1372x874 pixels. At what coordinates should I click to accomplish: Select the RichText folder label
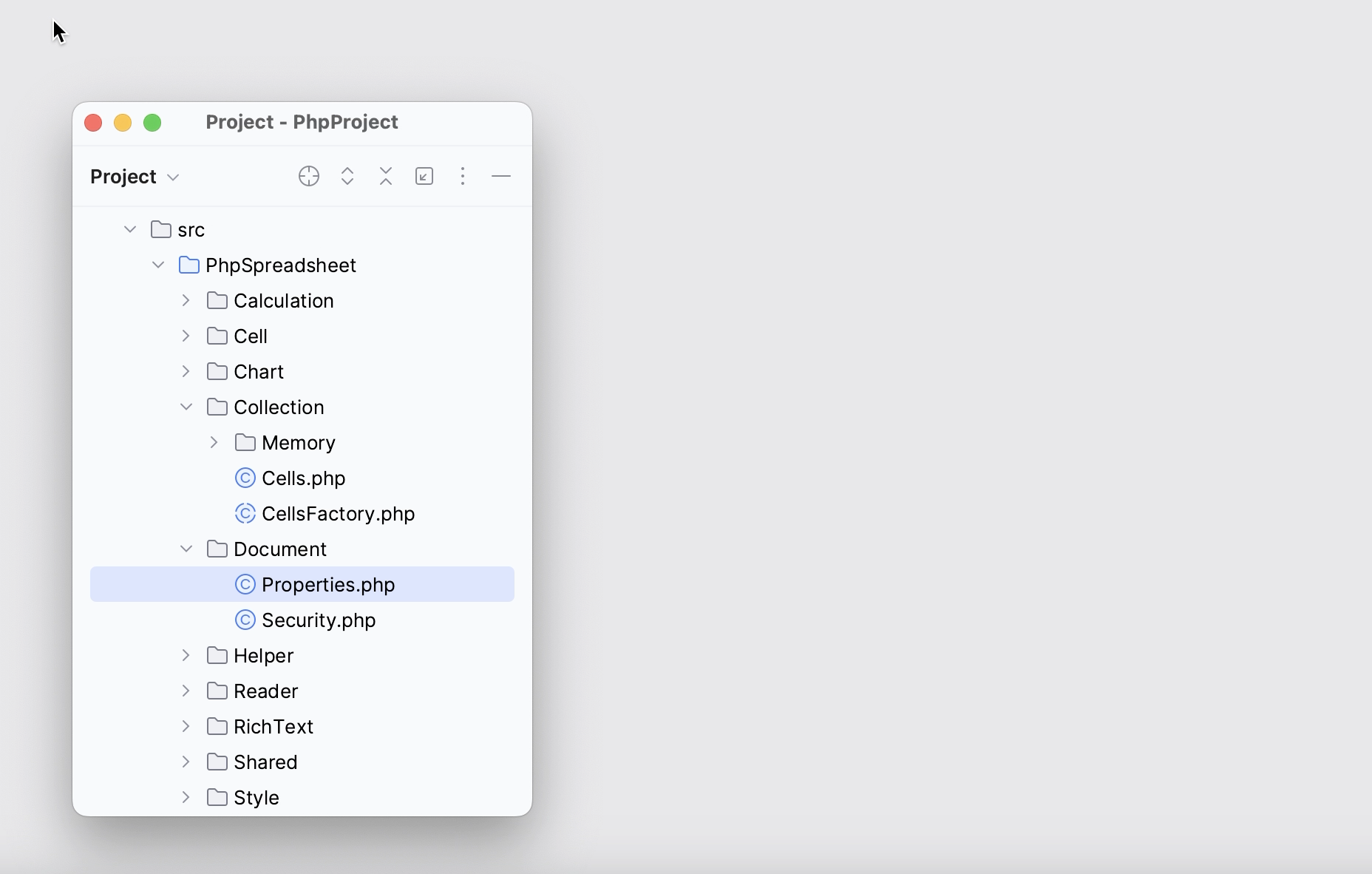(x=274, y=727)
